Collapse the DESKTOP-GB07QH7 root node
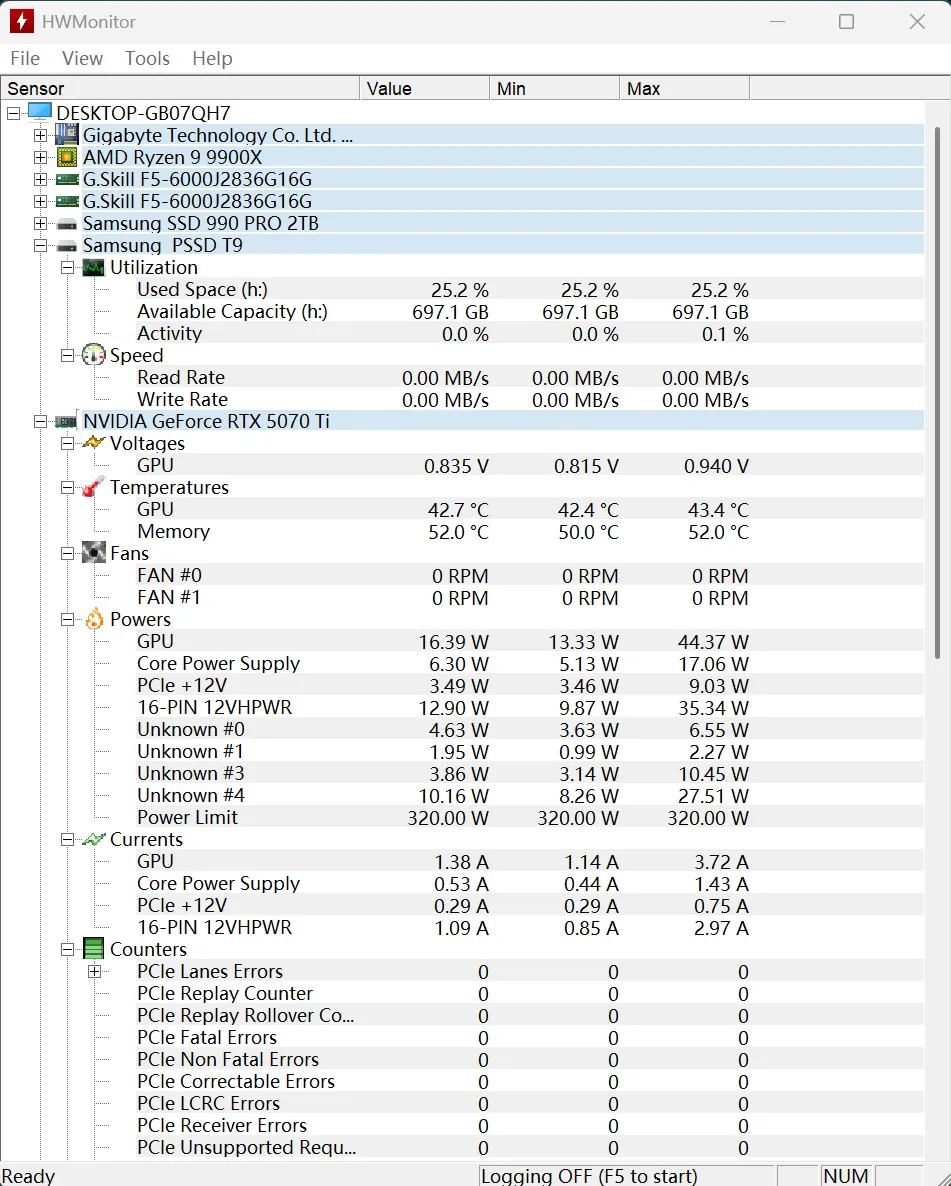951x1186 pixels. click(x=14, y=113)
